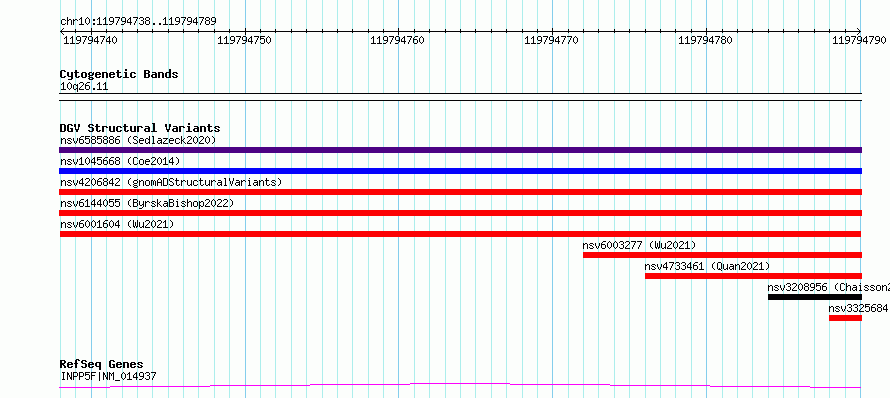This screenshot has width=890, height=398.
Task: Click ruler position 119794750
Action: [x=245, y=40]
